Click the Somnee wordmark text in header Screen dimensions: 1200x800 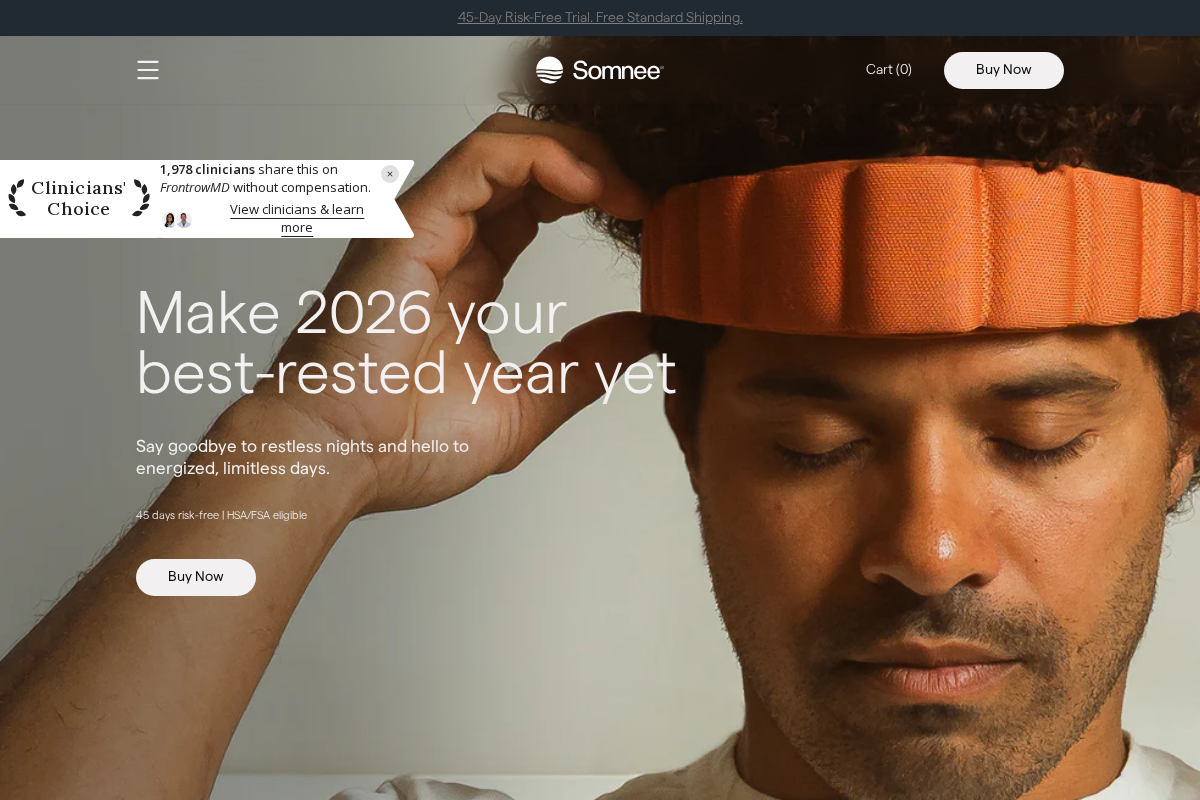coord(618,71)
